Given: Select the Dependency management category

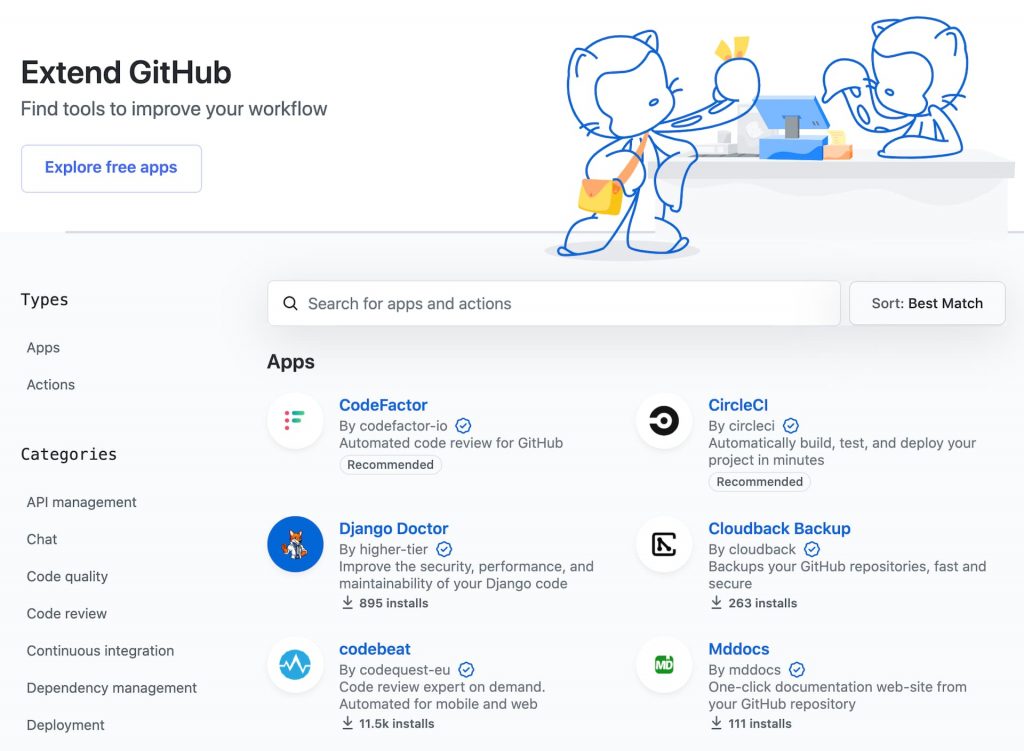Looking at the screenshot, I should (112, 688).
